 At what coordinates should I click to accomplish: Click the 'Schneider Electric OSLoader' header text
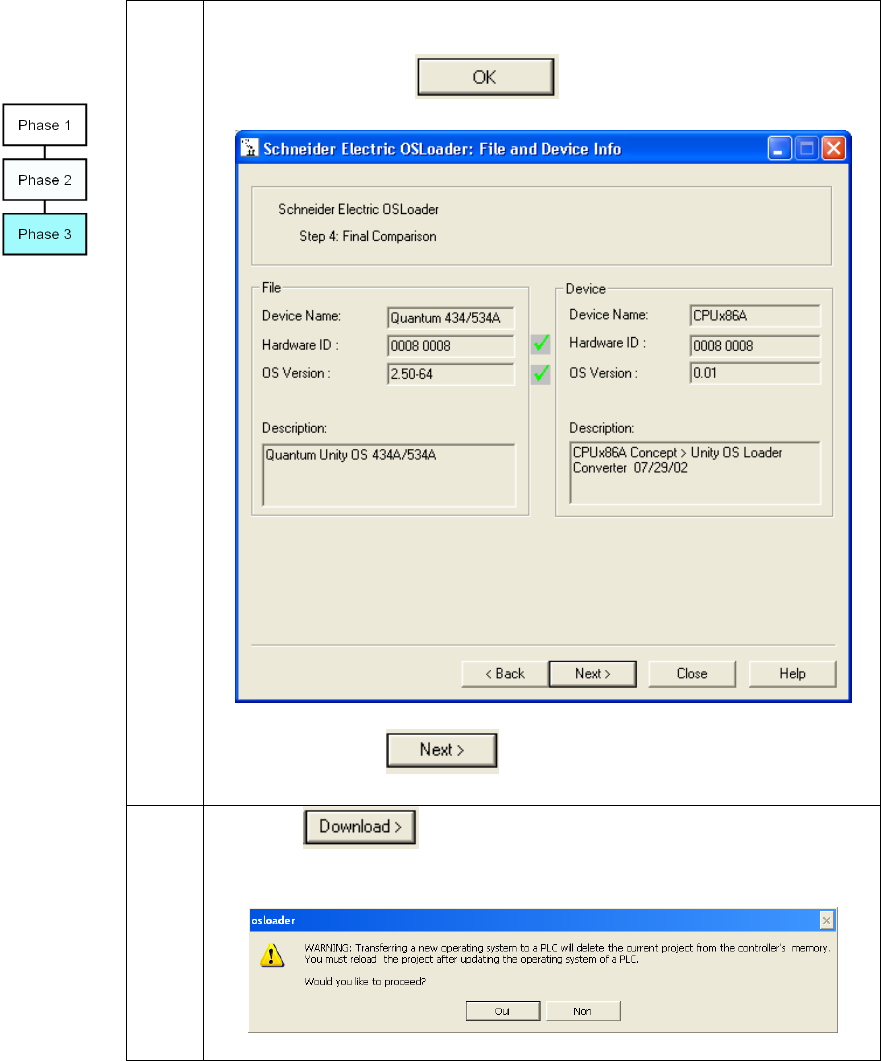[x=358, y=209]
